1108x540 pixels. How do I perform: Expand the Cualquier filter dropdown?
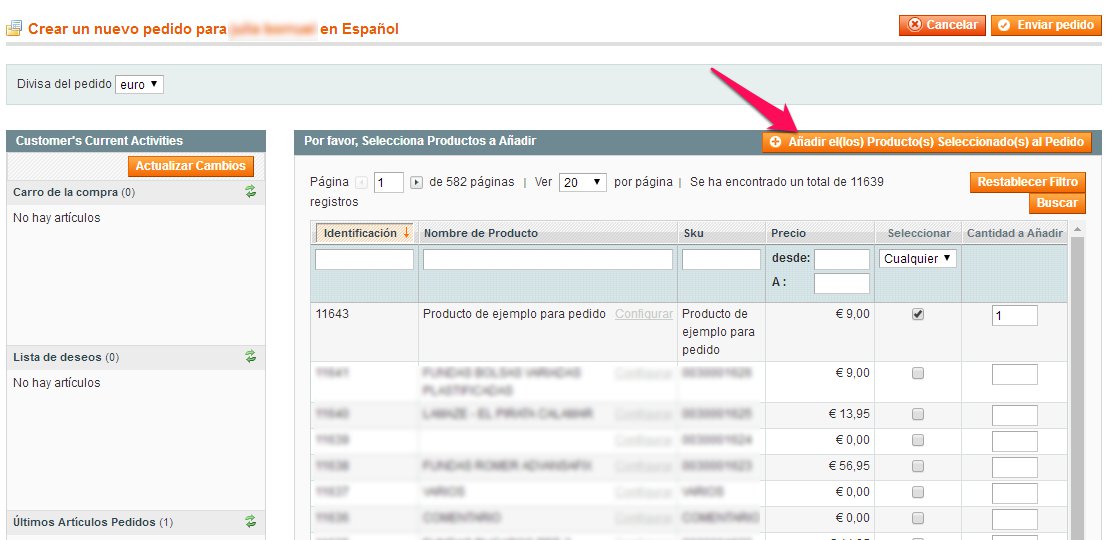tap(918, 259)
